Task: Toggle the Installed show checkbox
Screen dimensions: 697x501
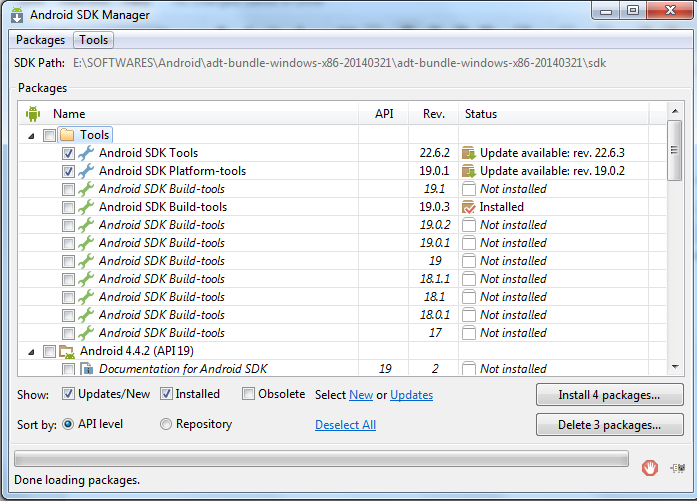Action: click(x=166, y=394)
